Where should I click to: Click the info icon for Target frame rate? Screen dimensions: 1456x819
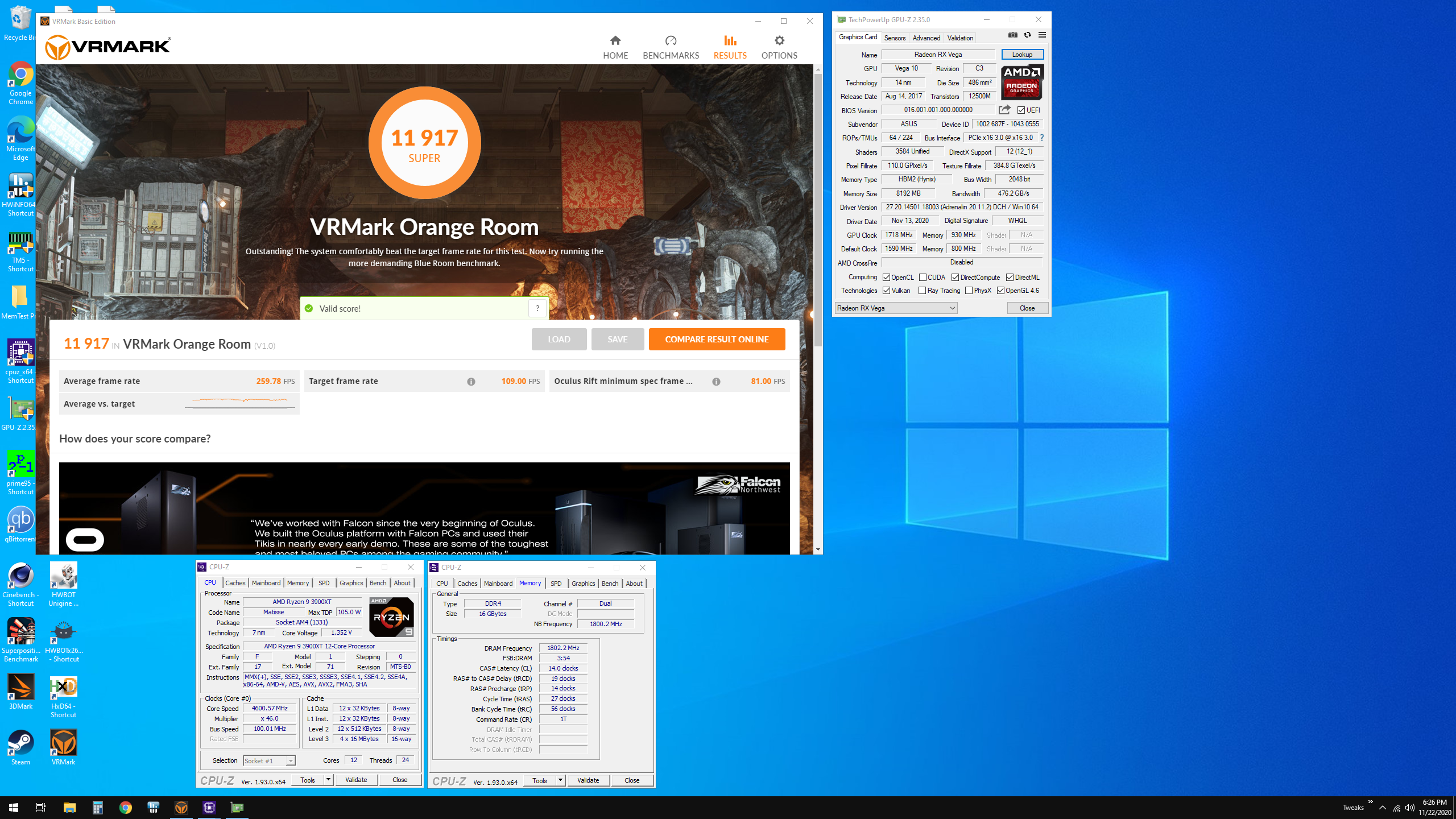[471, 382]
